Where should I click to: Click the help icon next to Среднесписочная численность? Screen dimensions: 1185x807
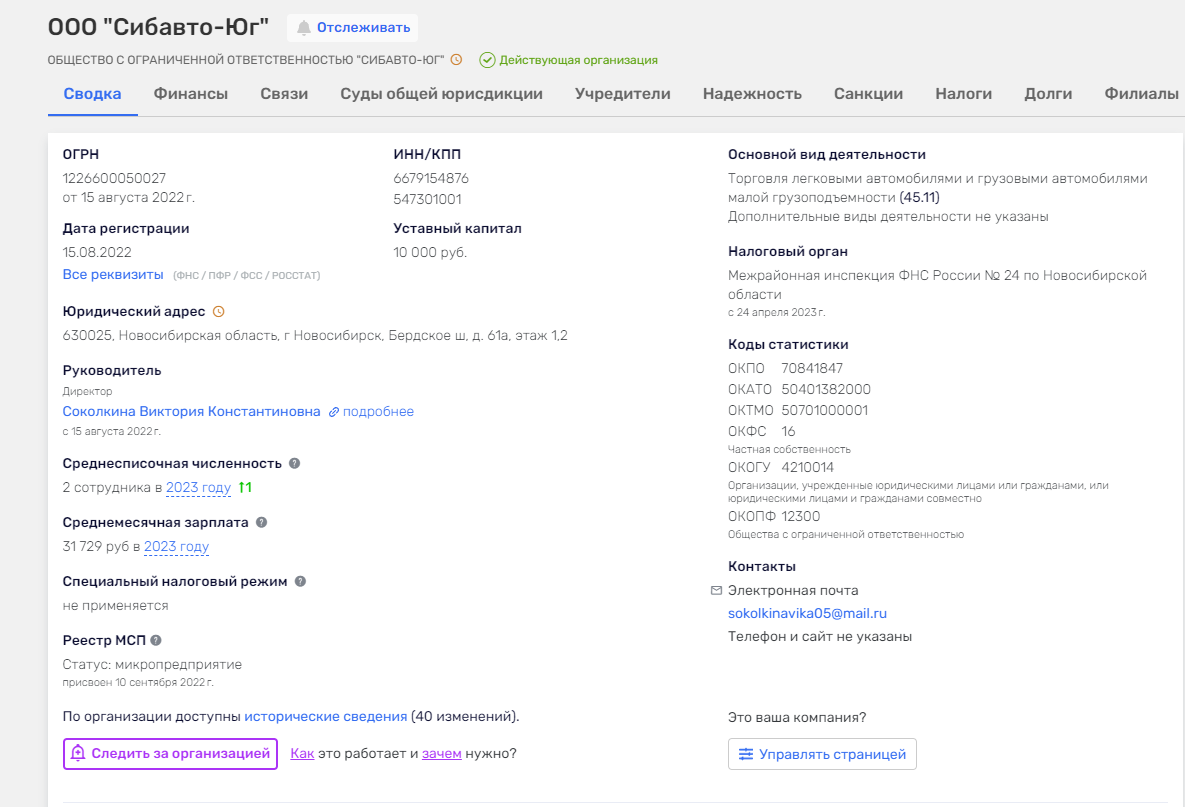(x=295, y=463)
